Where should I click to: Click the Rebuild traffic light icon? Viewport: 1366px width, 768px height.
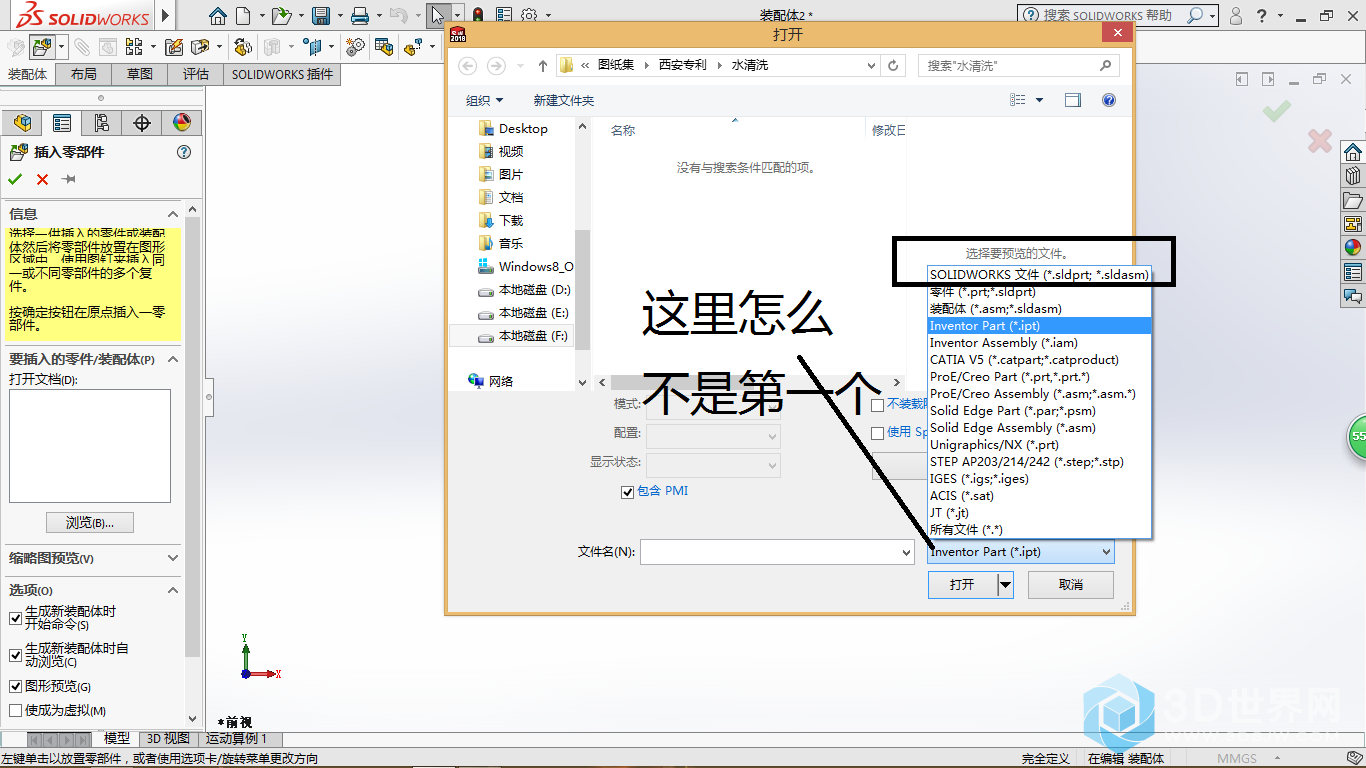click(x=478, y=15)
